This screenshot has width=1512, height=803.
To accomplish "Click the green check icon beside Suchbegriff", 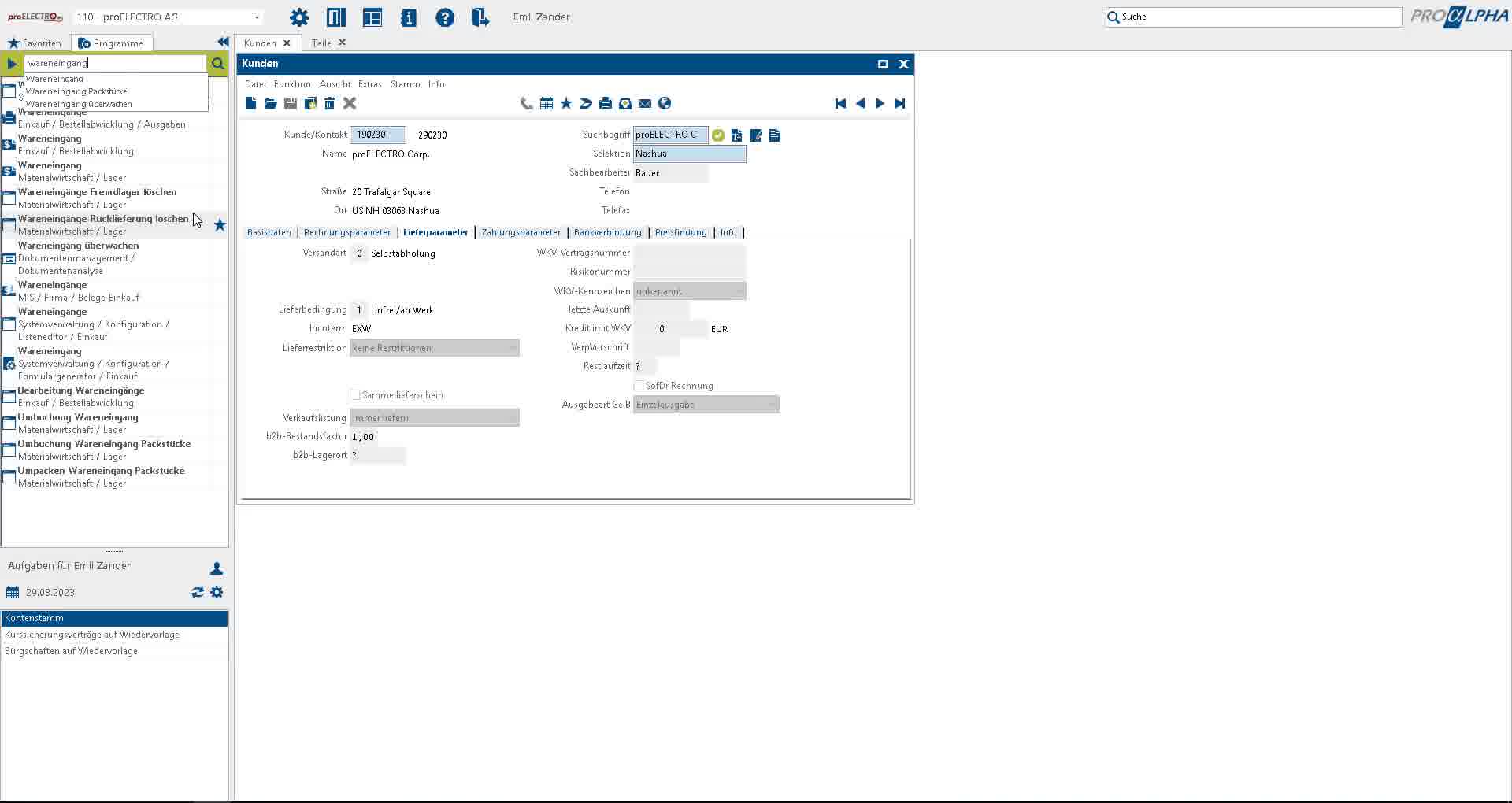I will [x=718, y=135].
